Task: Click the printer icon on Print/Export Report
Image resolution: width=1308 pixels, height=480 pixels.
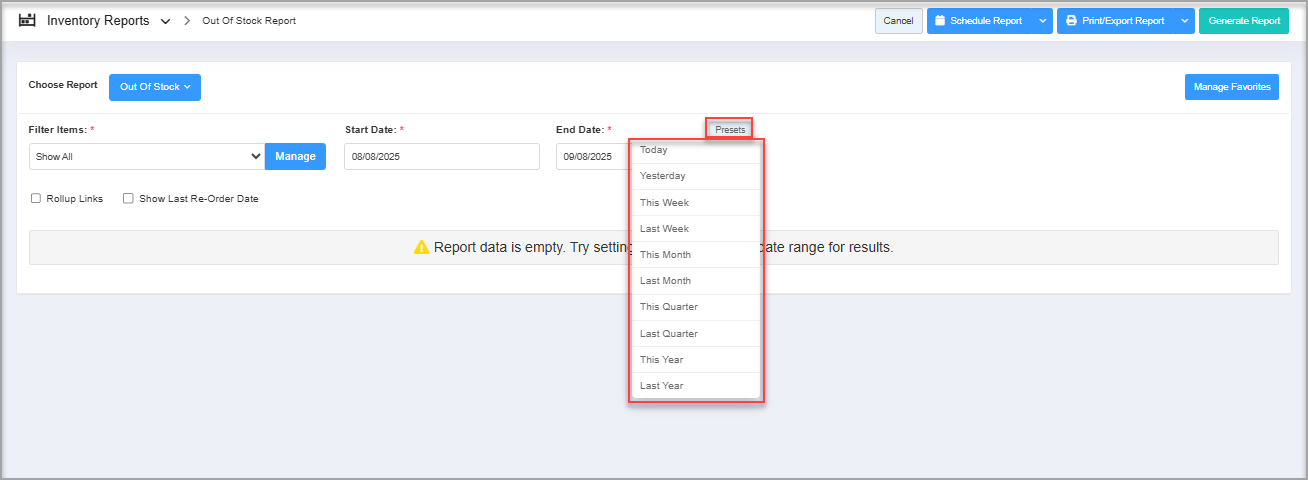Action: click(1071, 21)
